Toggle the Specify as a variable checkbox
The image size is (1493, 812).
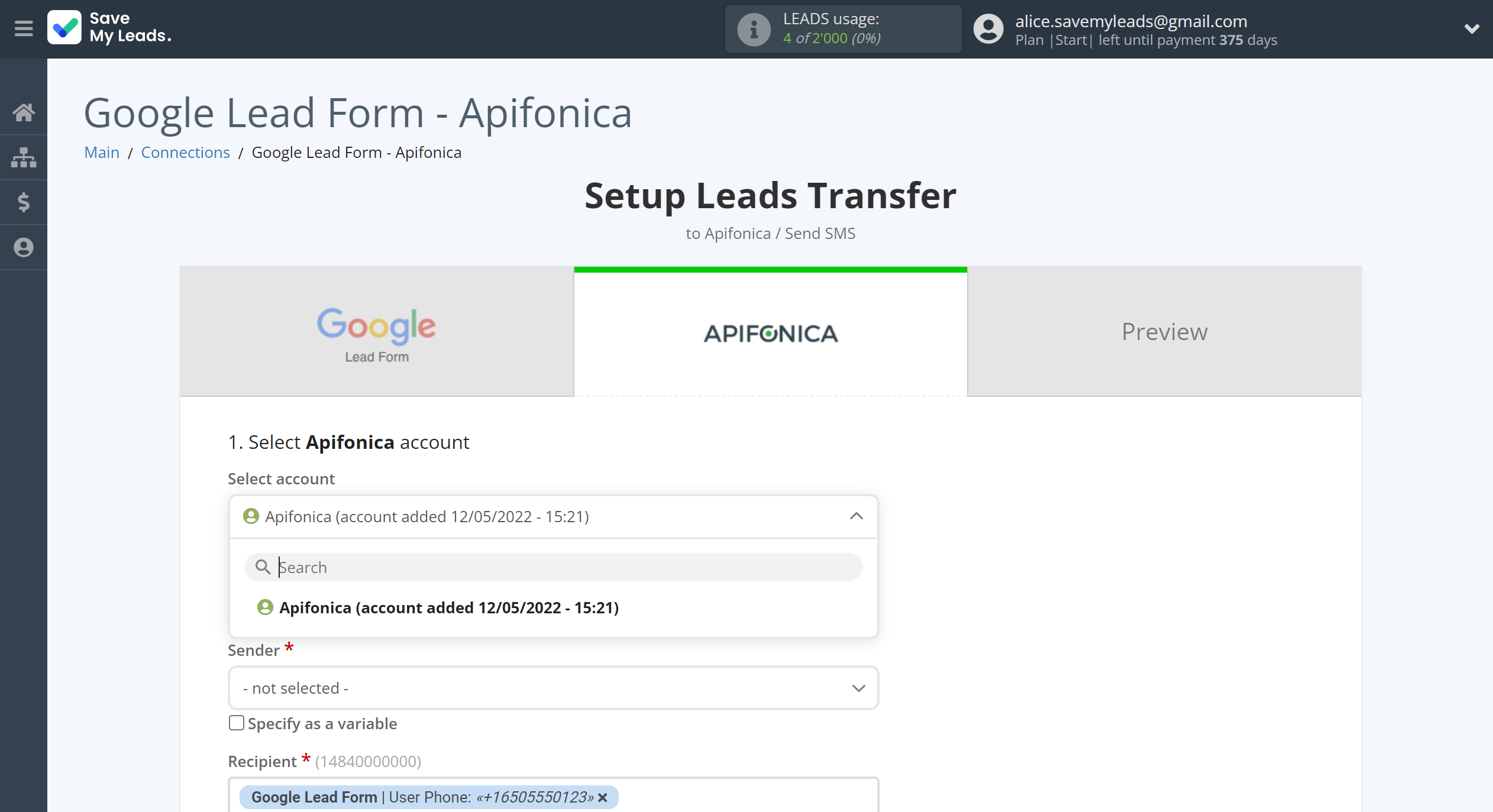235,724
